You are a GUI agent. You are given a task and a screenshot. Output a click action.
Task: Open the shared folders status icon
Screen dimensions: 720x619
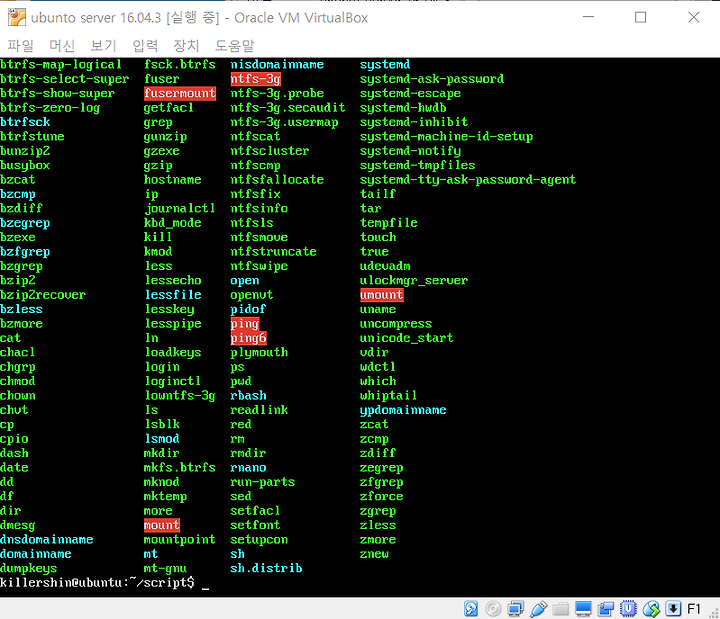click(x=561, y=608)
